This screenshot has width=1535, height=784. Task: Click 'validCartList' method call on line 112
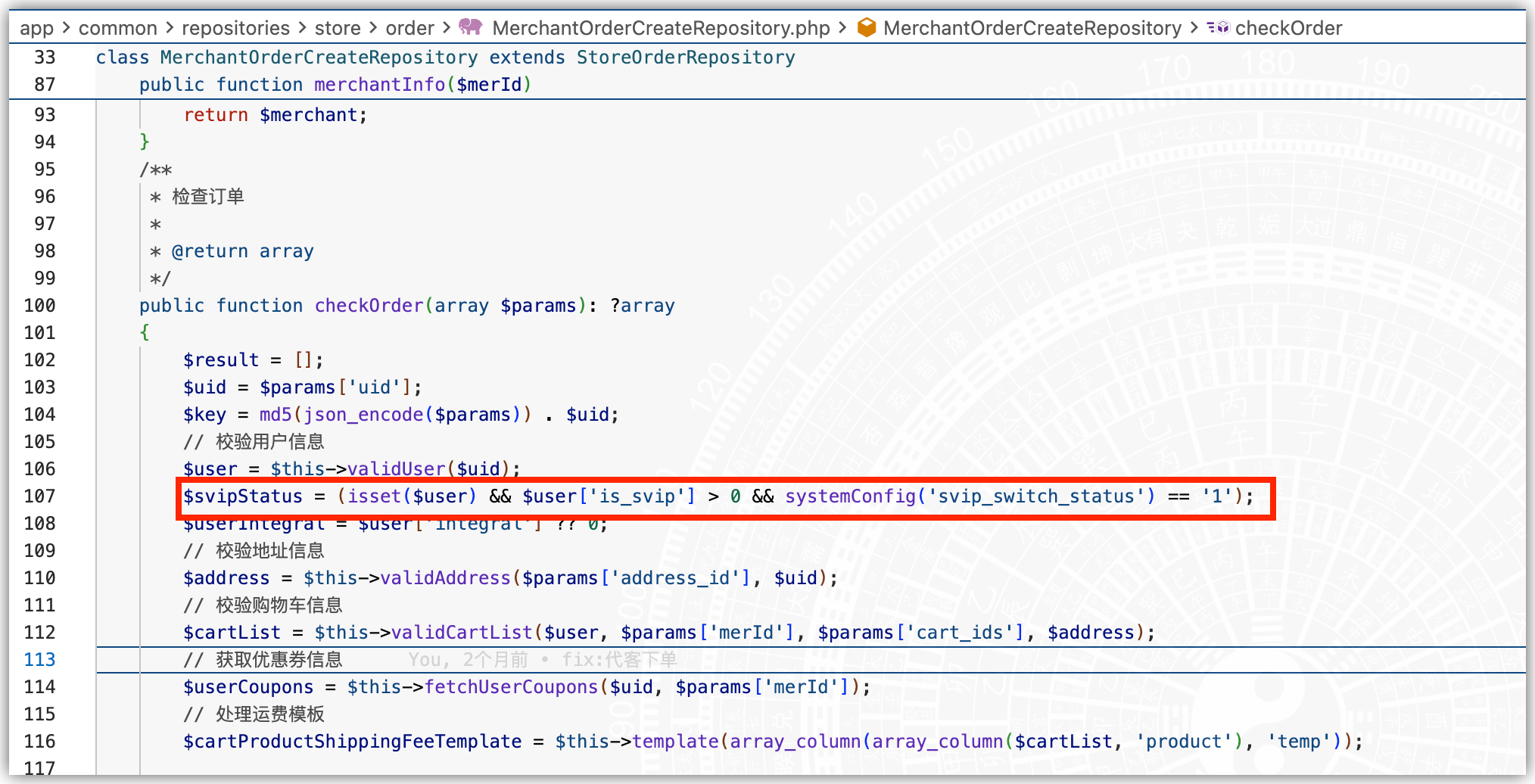(x=462, y=633)
